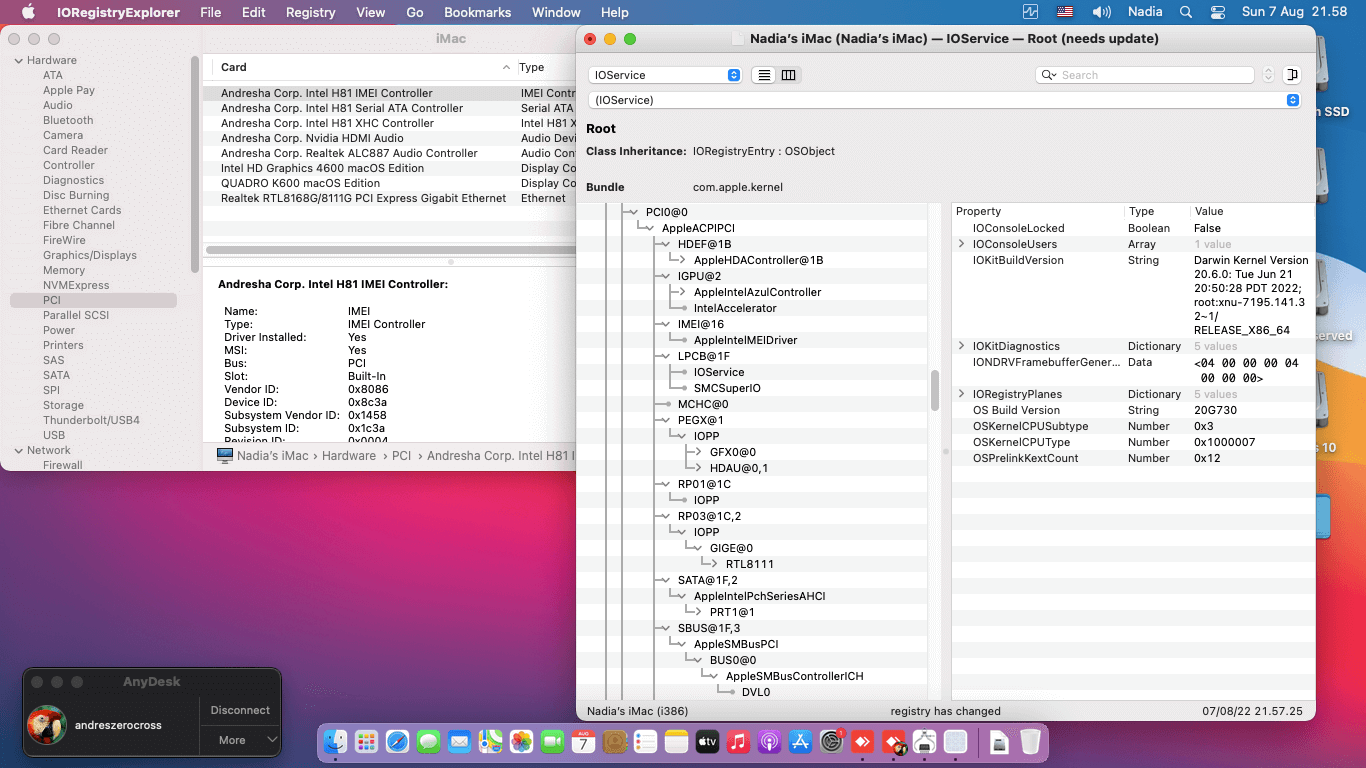Select the OS Build Version property row
1366x768 pixels.
click(1133, 410)
